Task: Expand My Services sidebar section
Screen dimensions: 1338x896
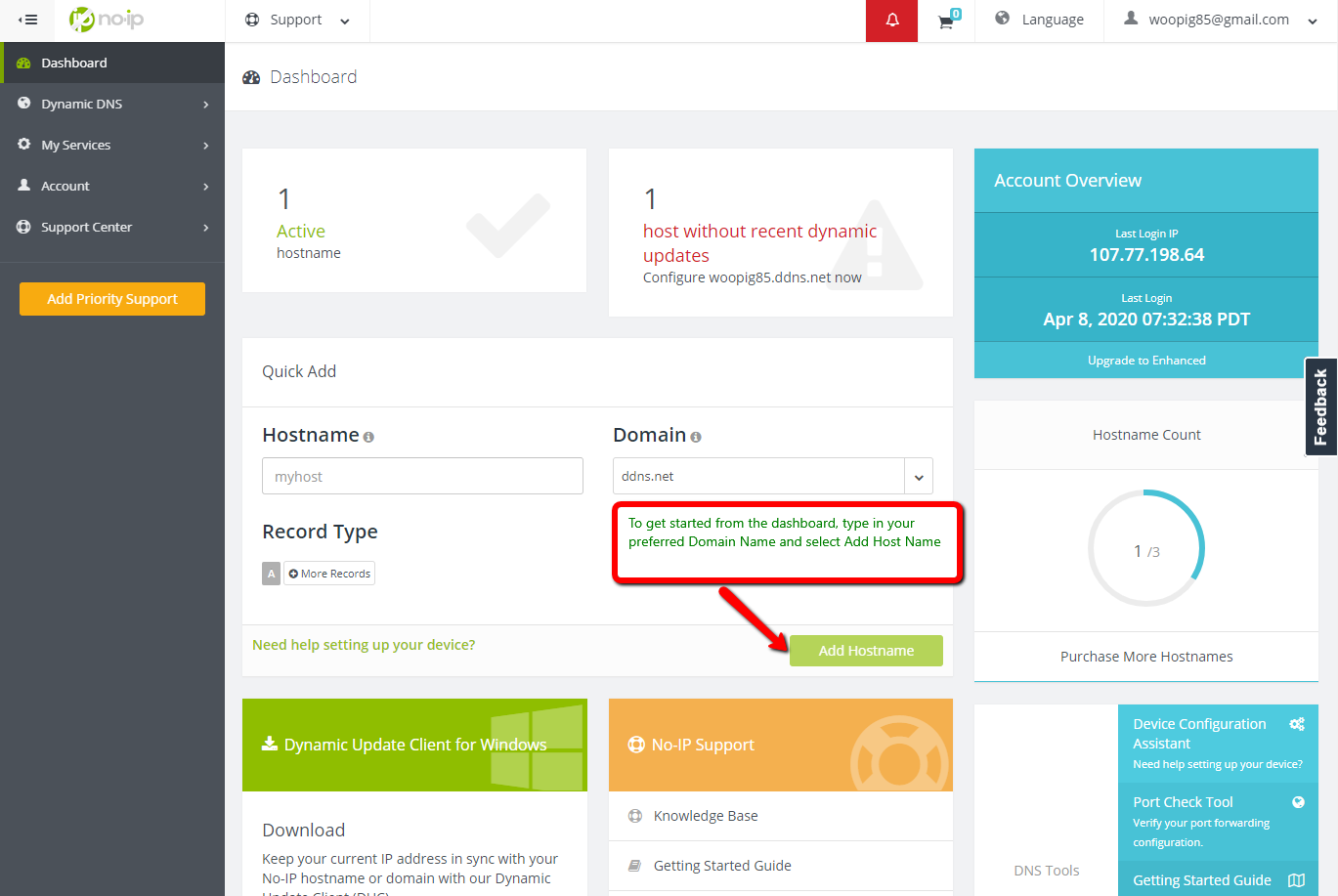Action: [x=112, y=145]
